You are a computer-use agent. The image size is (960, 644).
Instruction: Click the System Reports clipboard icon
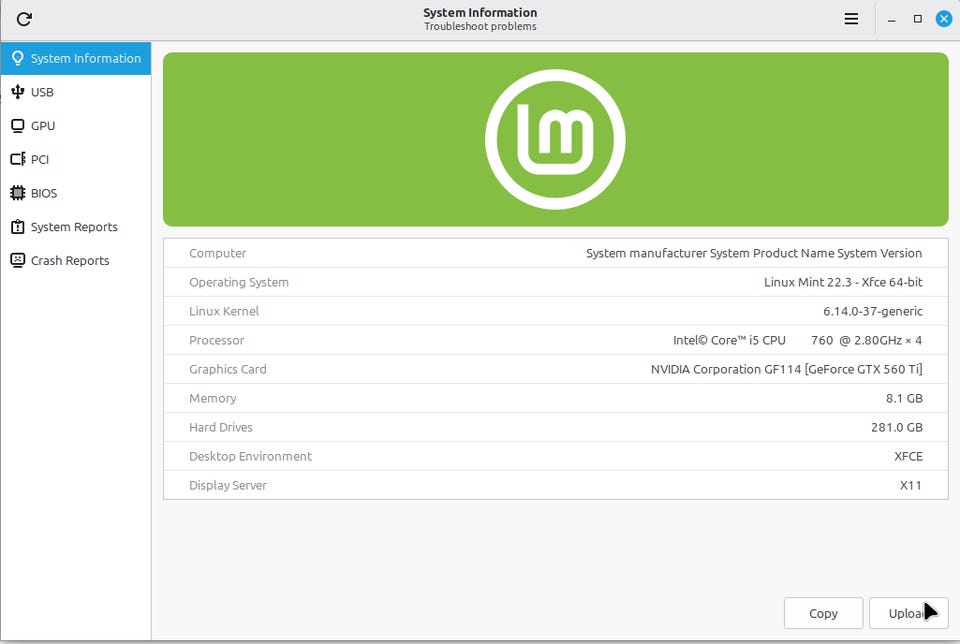pos(18,227)
